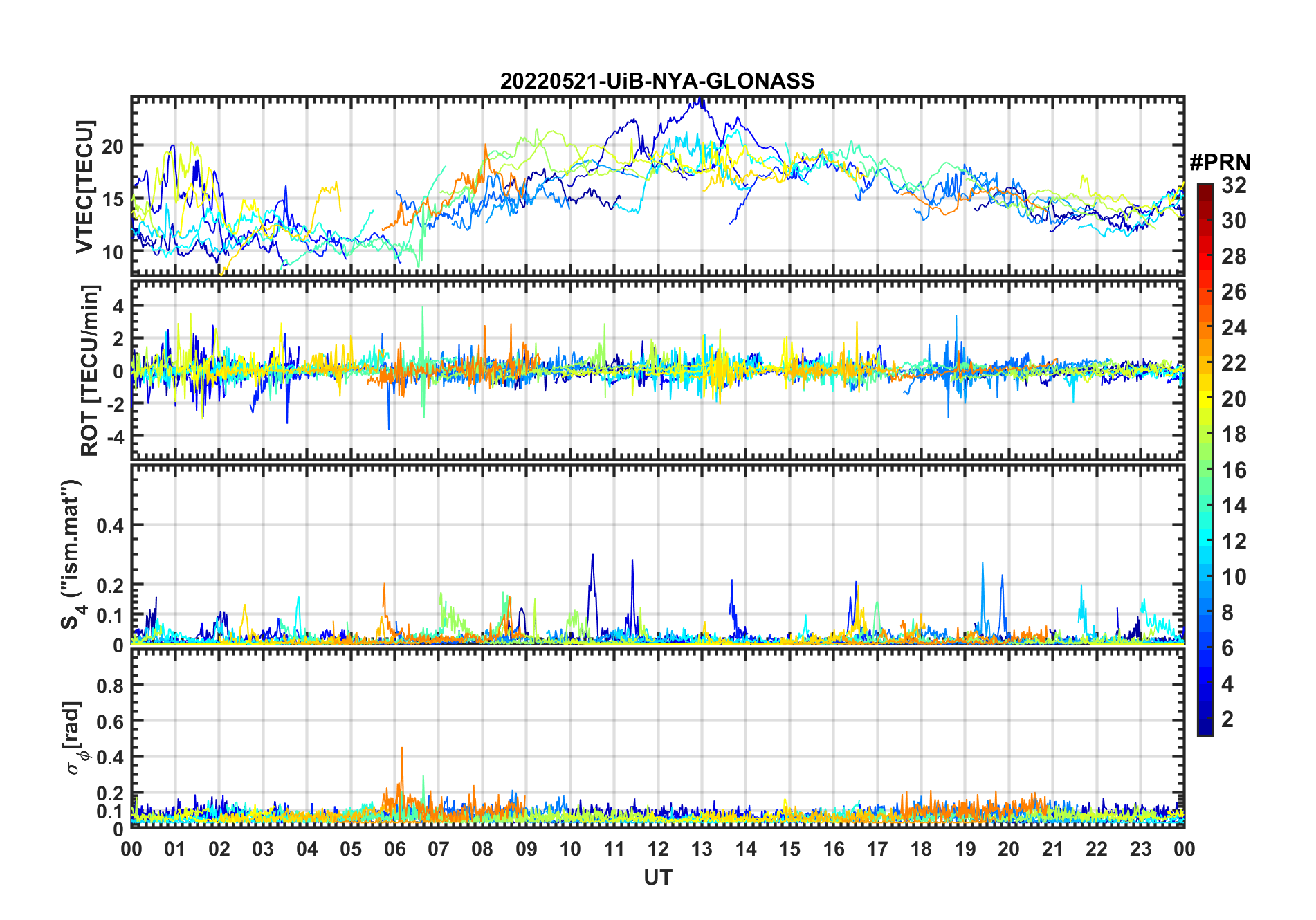Select the "ROT [TECU/min]" y-axis label

(x=90, y=370)
